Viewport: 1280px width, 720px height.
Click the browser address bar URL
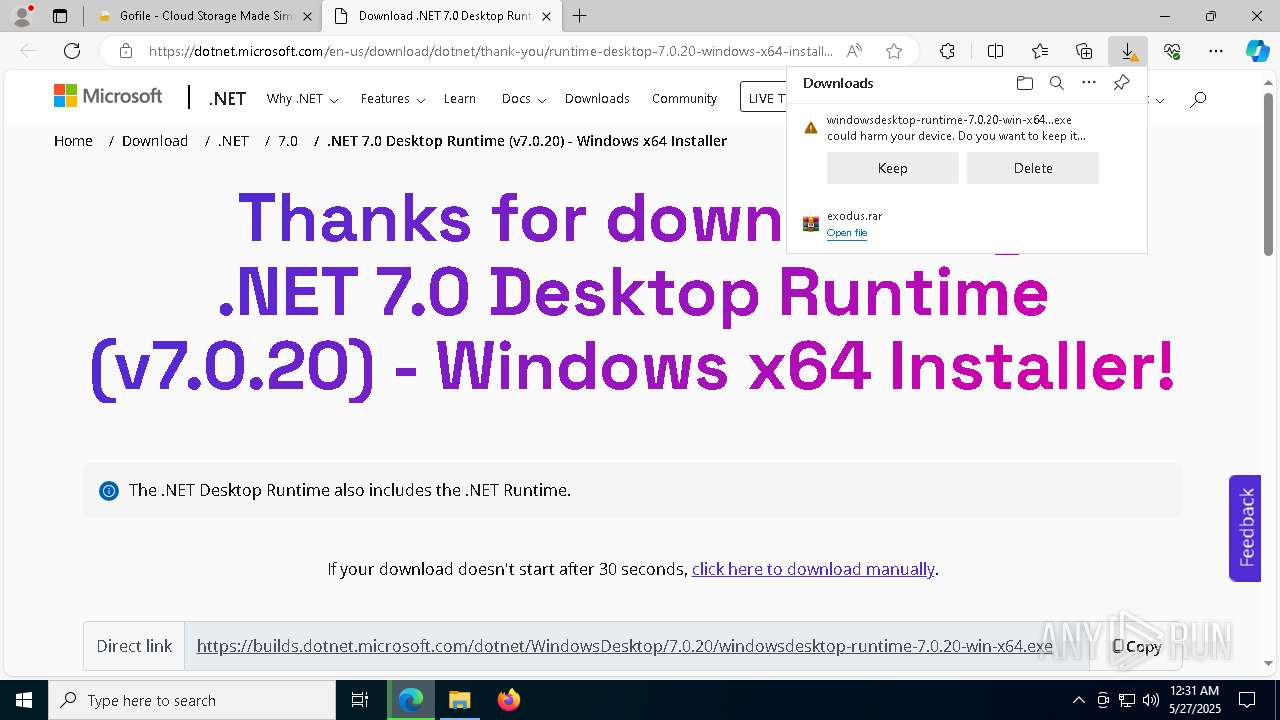(x=490, y=51)
